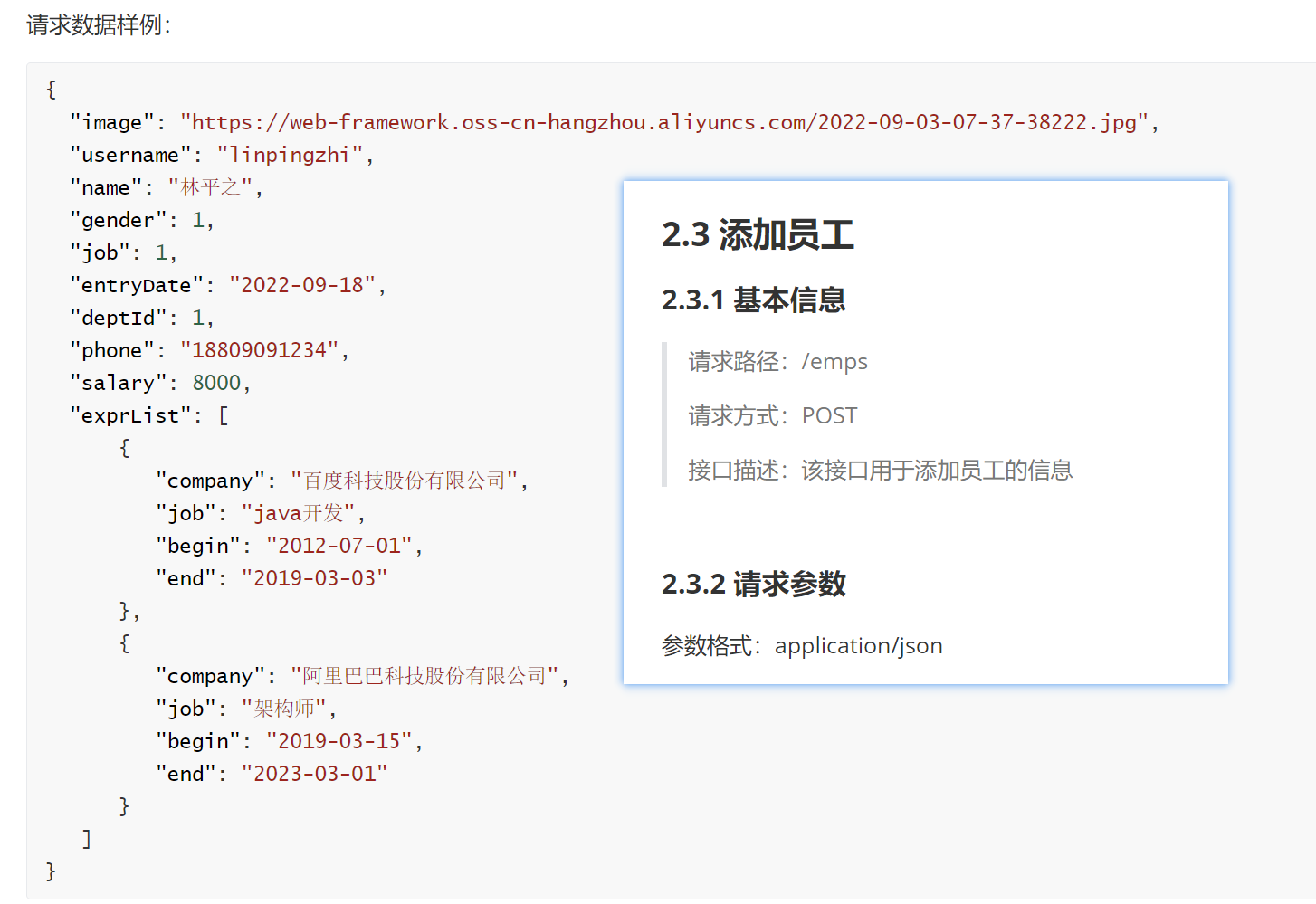Click the end date "2023-03-01"
This screenshot has height=904, width=1316.
pyautogui.click(x=314, y=774)
